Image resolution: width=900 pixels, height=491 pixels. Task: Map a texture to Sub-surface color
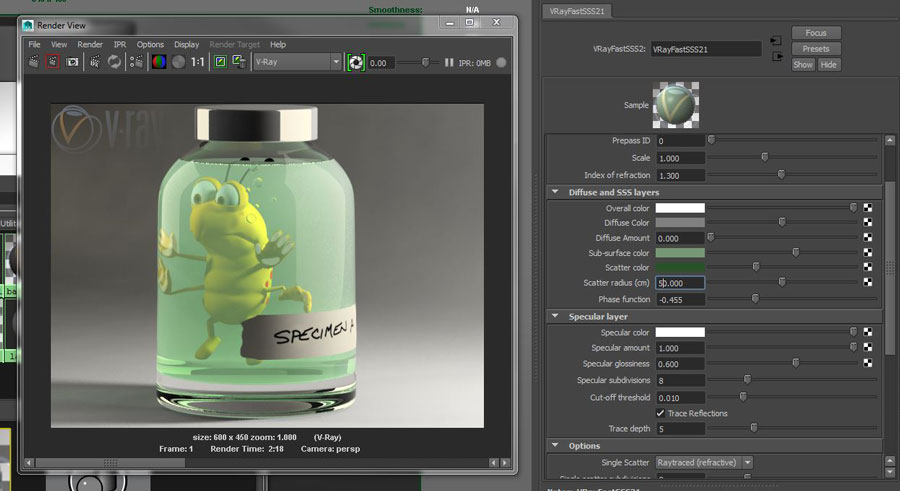(x=867, y=253)
